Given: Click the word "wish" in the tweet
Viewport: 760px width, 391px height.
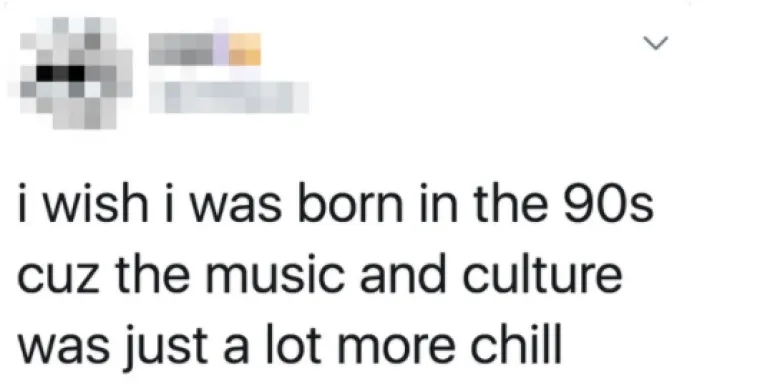Looking at the screenshot, I should click(x=95, y=204).
